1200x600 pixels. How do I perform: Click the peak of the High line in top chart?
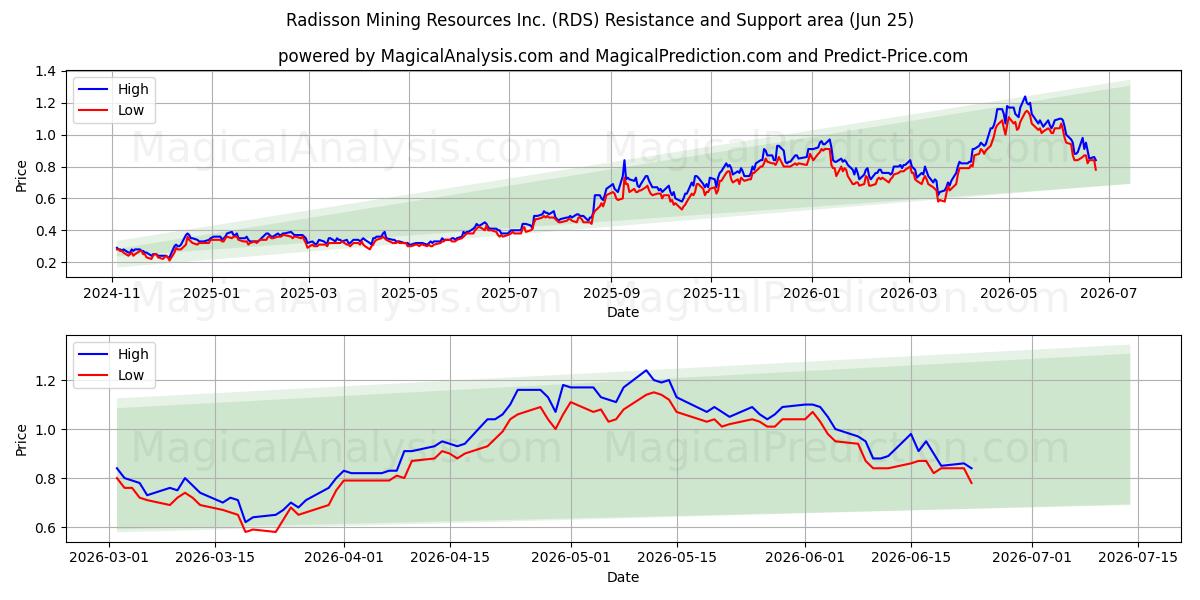[x=1024, y=97]
